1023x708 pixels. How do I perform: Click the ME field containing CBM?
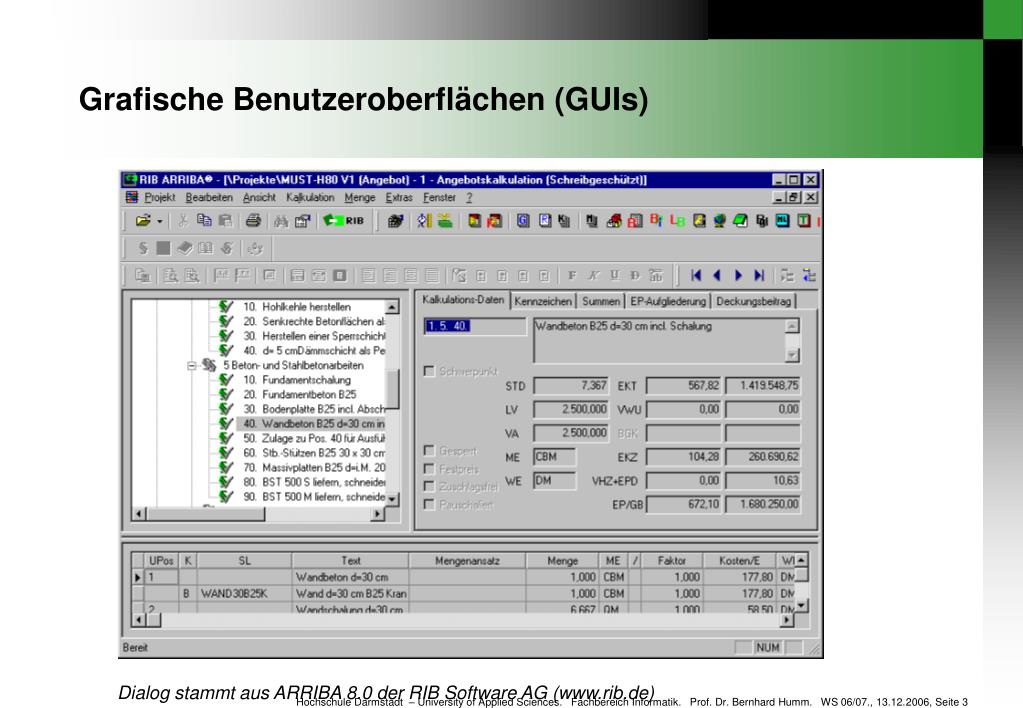(555, 457)
